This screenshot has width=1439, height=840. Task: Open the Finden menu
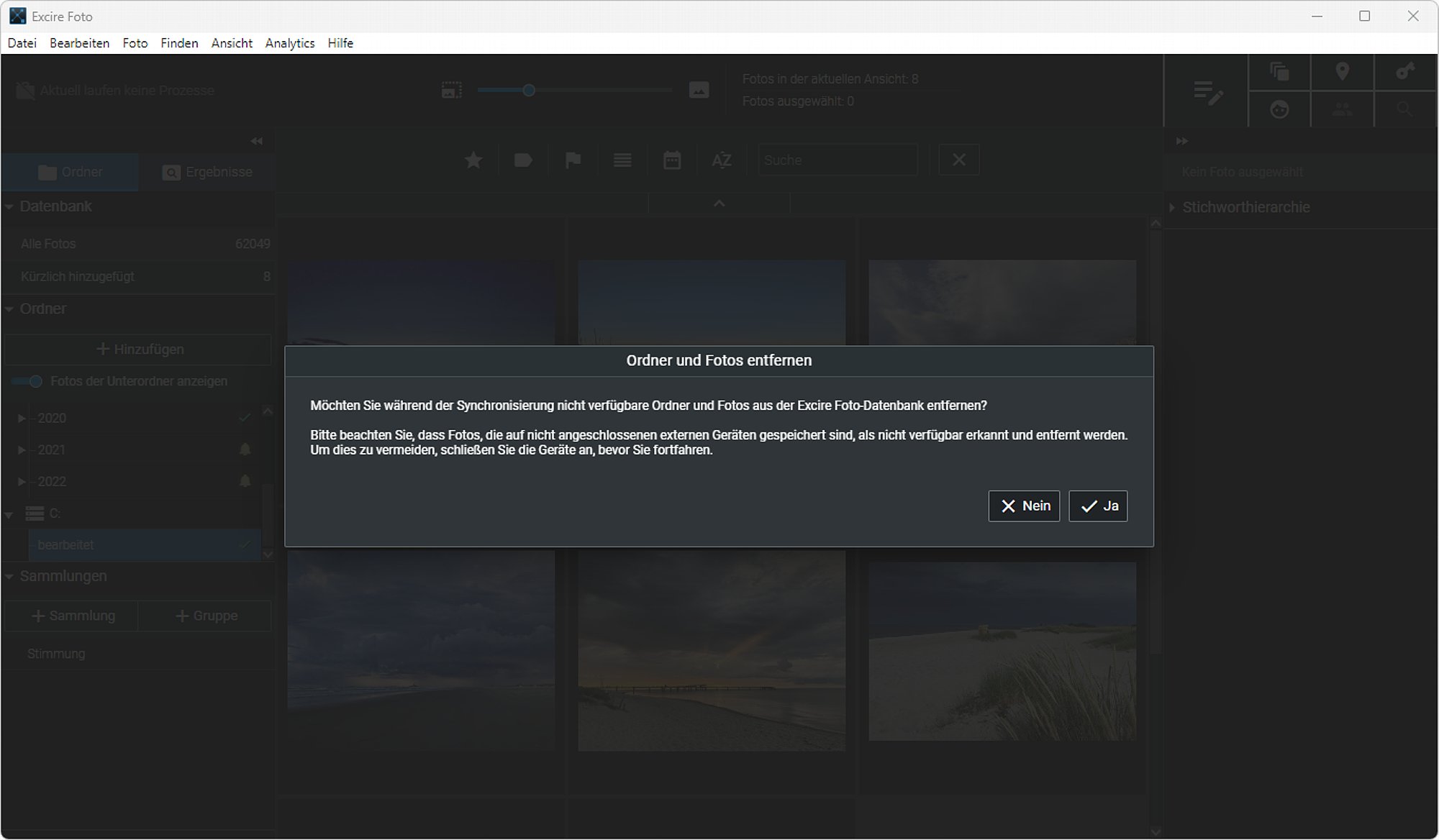point(179,43)
